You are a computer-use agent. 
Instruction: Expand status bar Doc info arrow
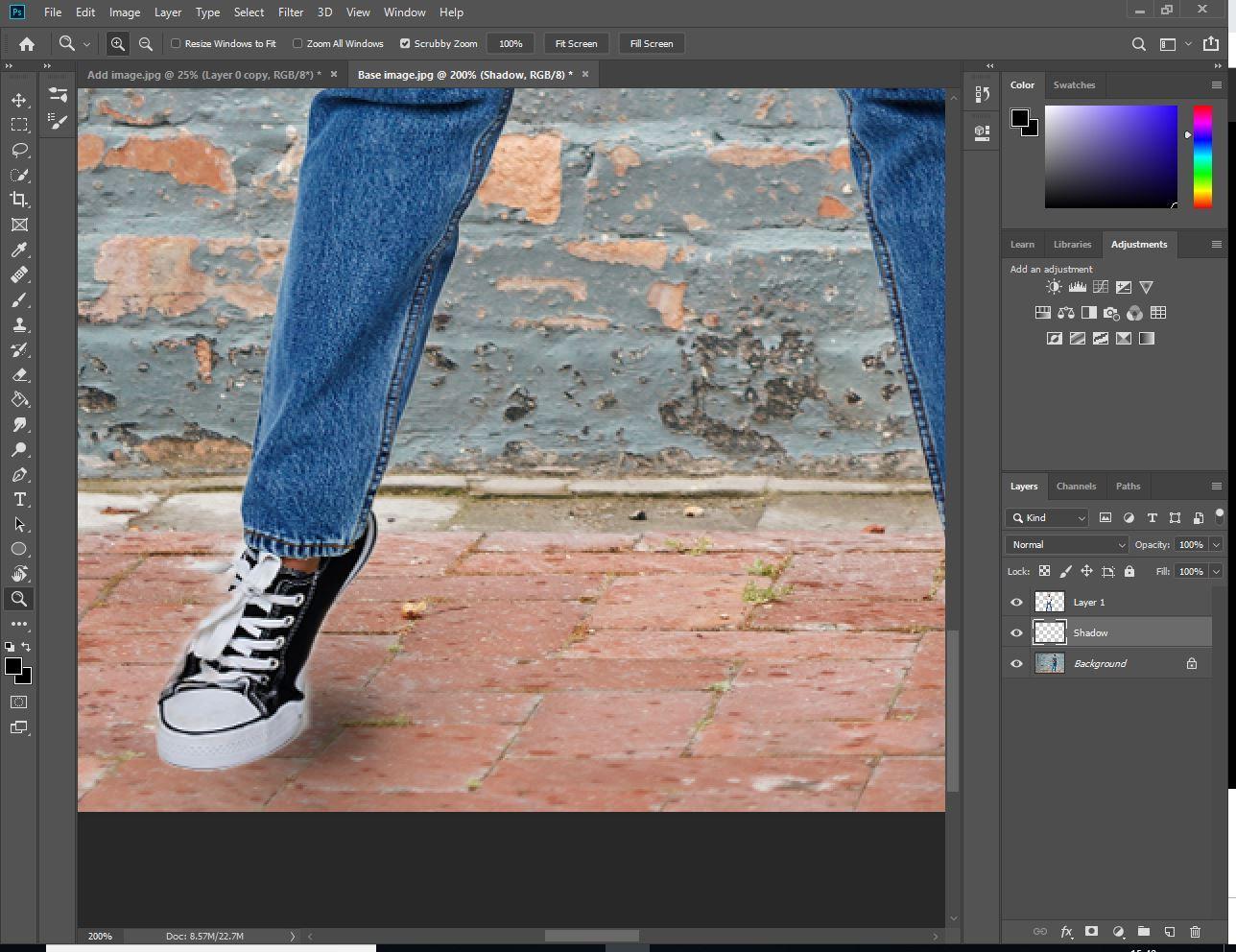pyautogui.click(x=293, y=936)
